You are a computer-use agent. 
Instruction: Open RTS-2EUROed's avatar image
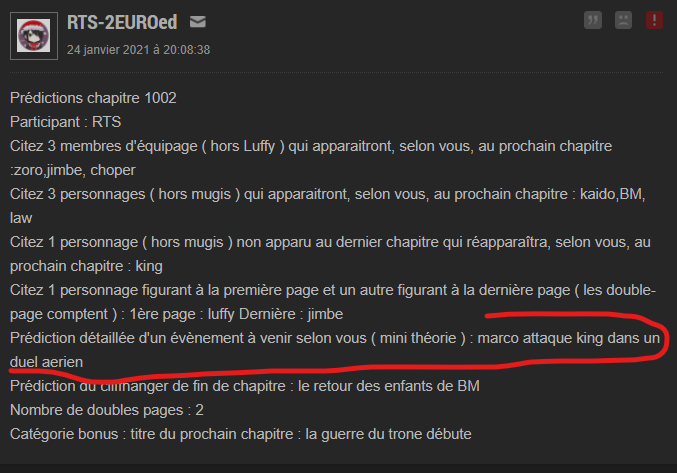pyautogui.click(x=34, y=36)
